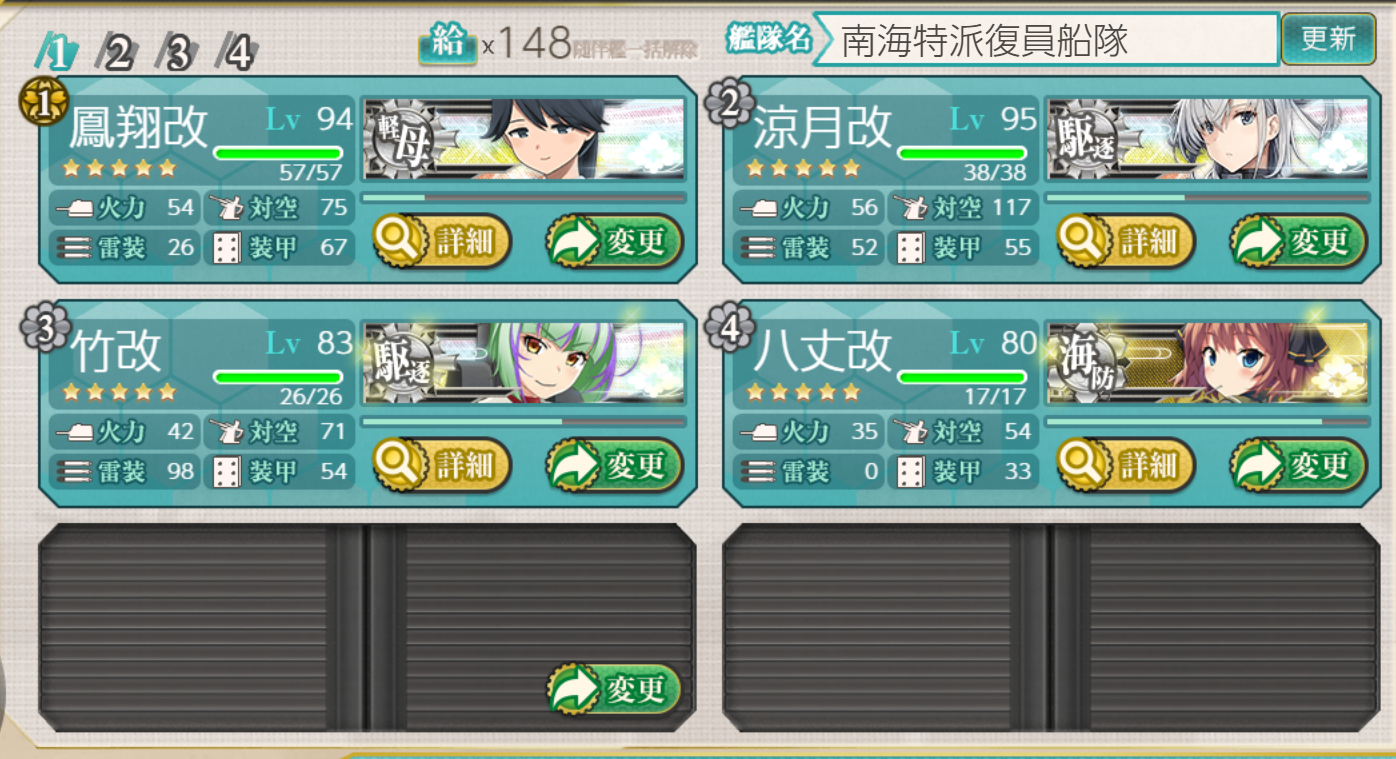Viewport: 1396px width, 759px height.
Task: Add ship to empty fifth slot
Action: (614, 689)
